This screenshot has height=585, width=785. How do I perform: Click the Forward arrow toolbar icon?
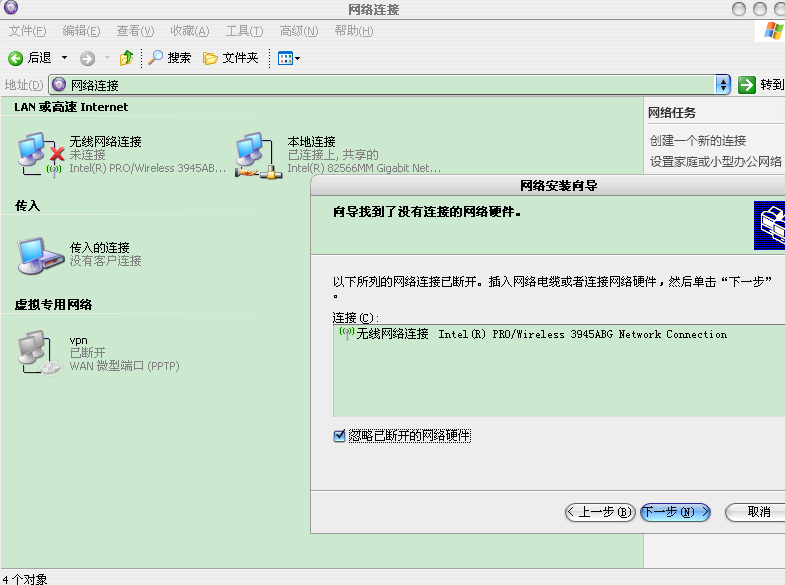(x=87, y=59)
